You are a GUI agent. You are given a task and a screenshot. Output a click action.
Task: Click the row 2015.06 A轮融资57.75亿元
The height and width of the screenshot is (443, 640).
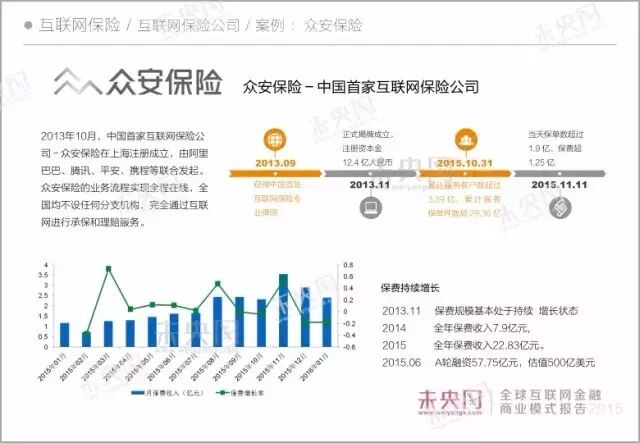pos(489,363)
